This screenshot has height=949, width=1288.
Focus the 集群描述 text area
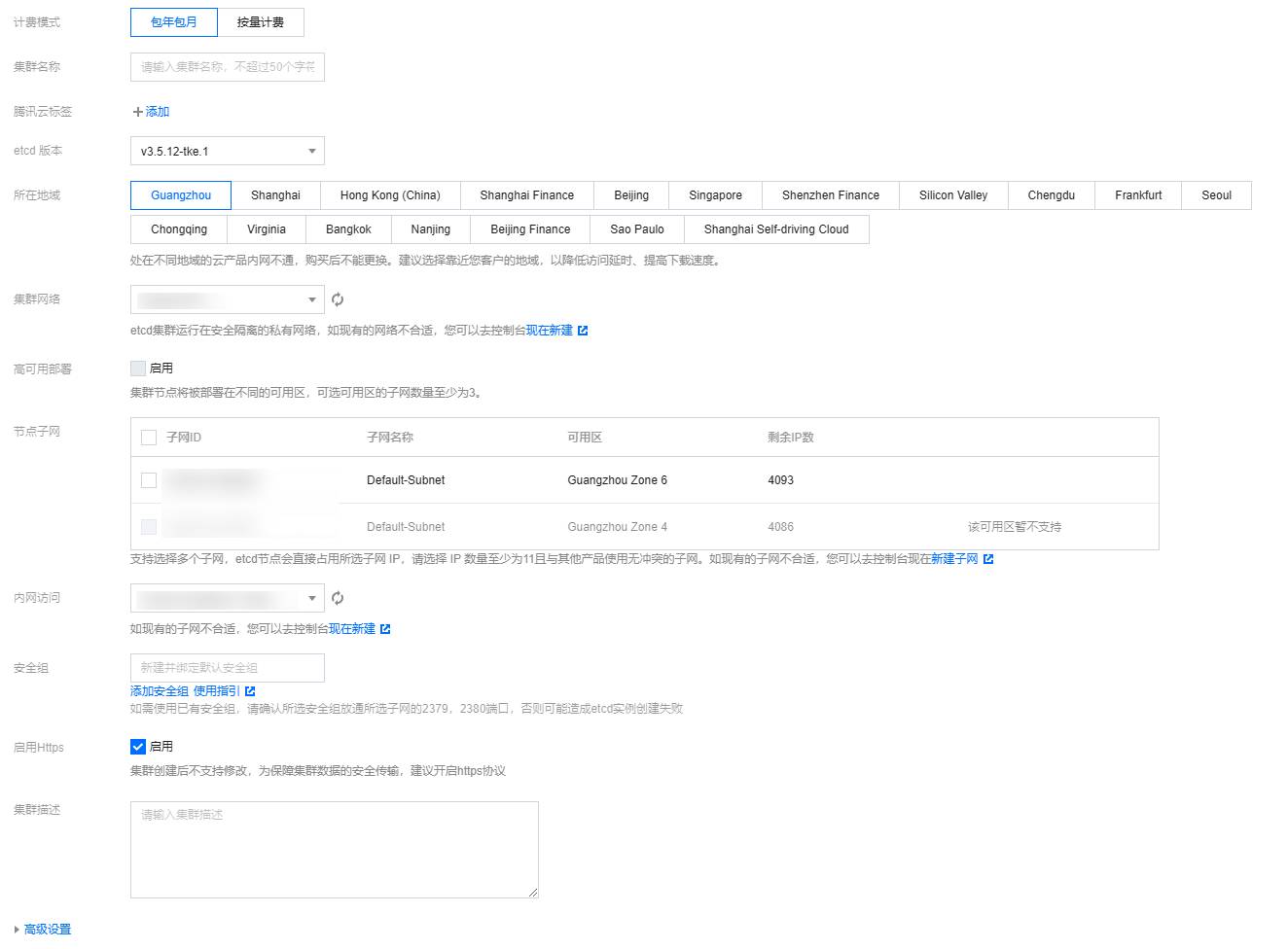[x=335, y=850]
